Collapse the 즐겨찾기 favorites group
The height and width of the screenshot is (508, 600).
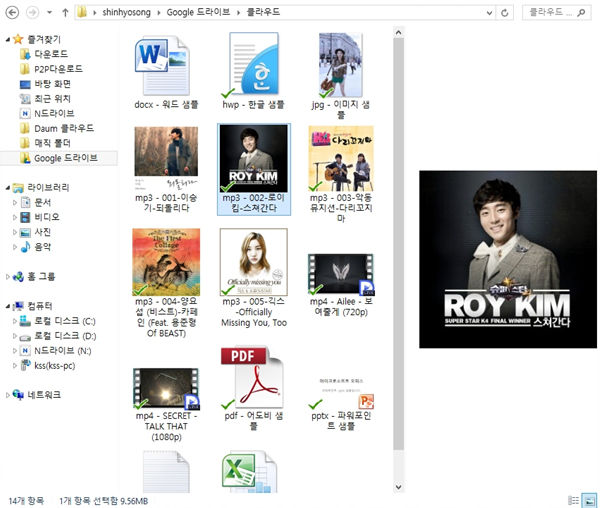8,39
